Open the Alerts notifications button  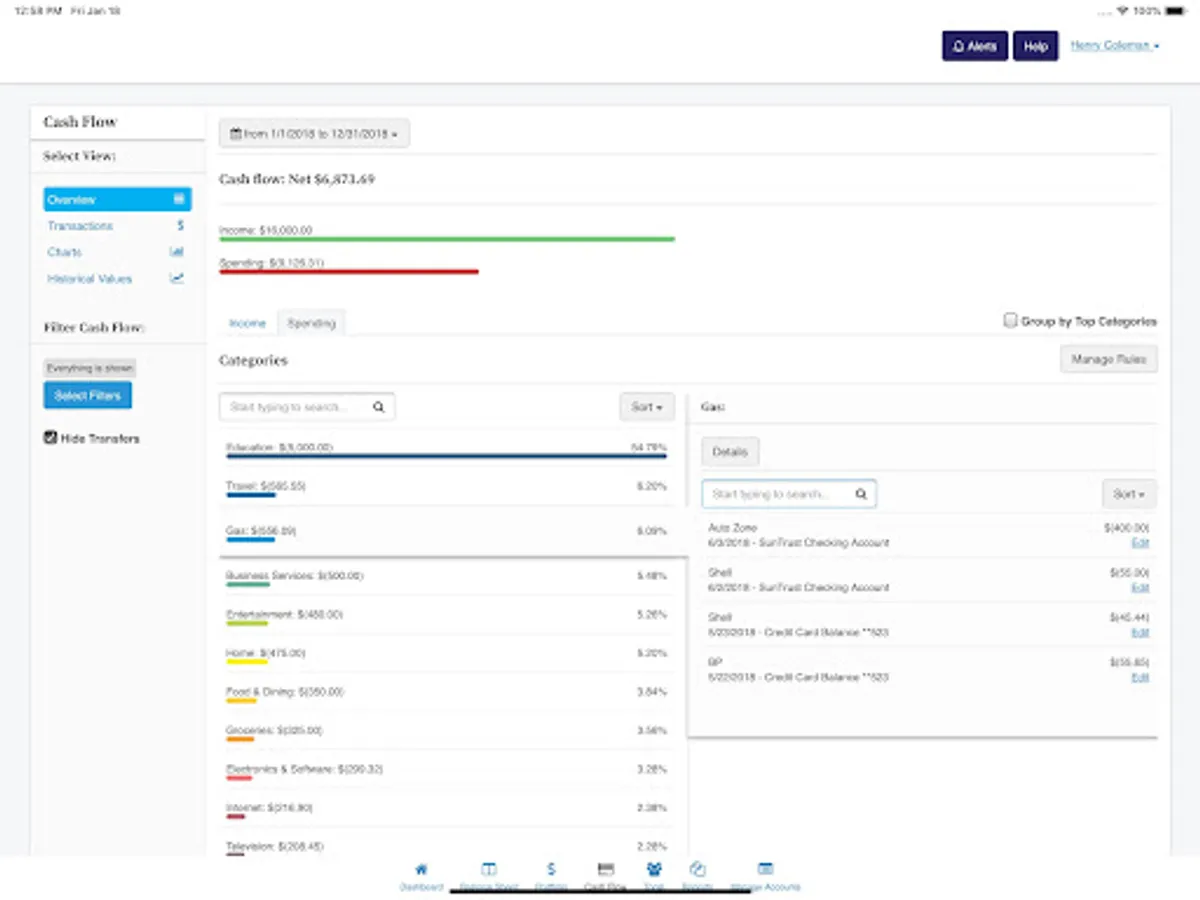[974, 46]
